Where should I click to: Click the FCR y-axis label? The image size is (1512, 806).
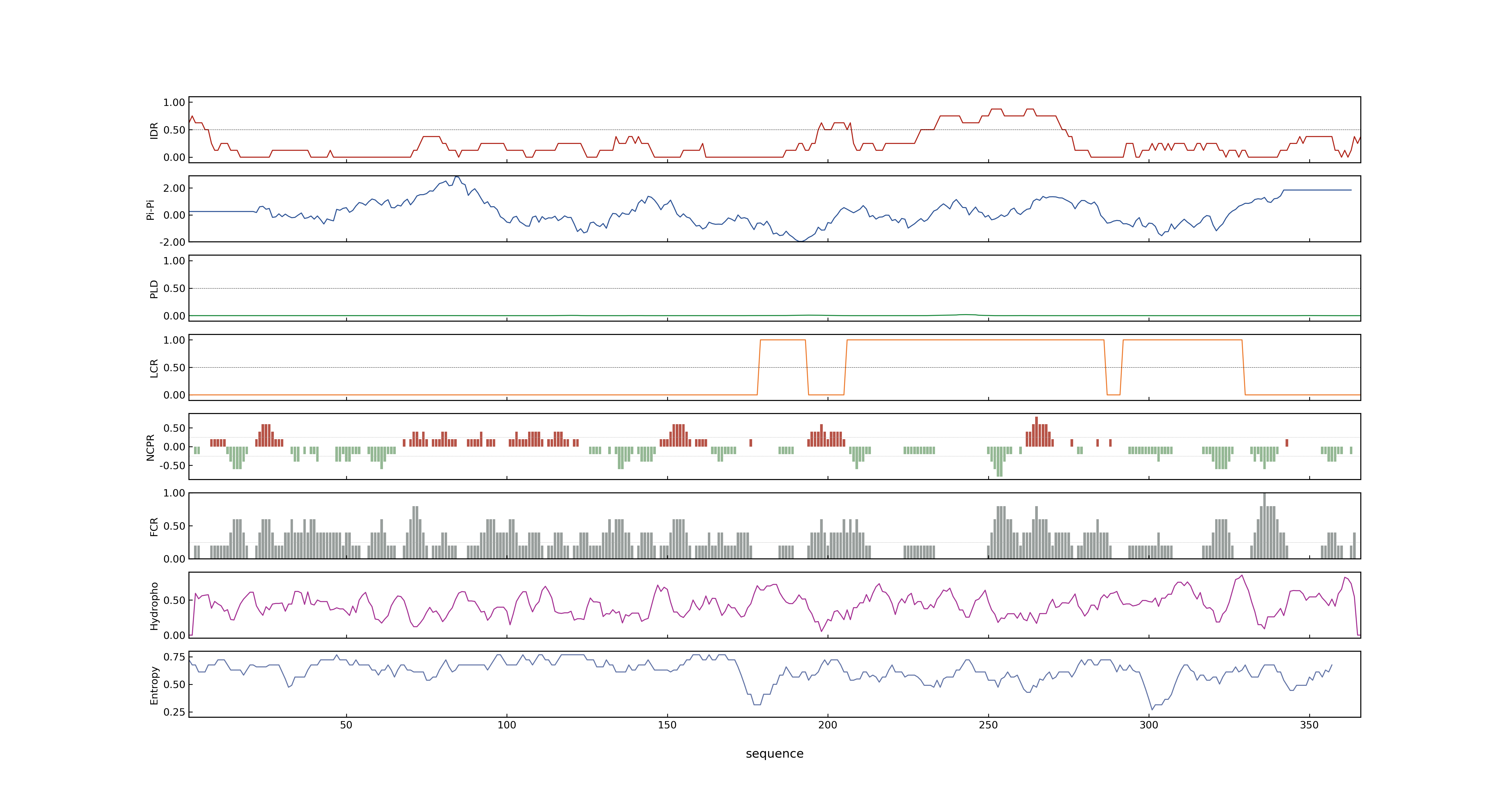click(x=154, y=527)
